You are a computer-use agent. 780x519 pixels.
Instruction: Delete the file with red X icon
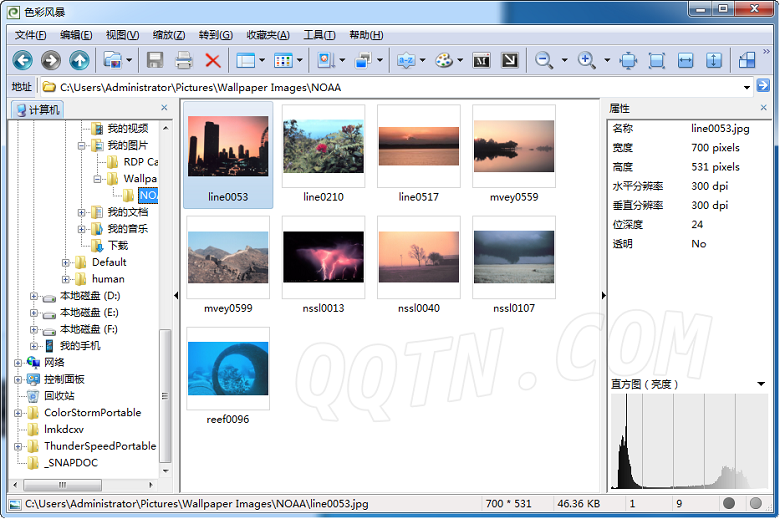tap(212, 60)
